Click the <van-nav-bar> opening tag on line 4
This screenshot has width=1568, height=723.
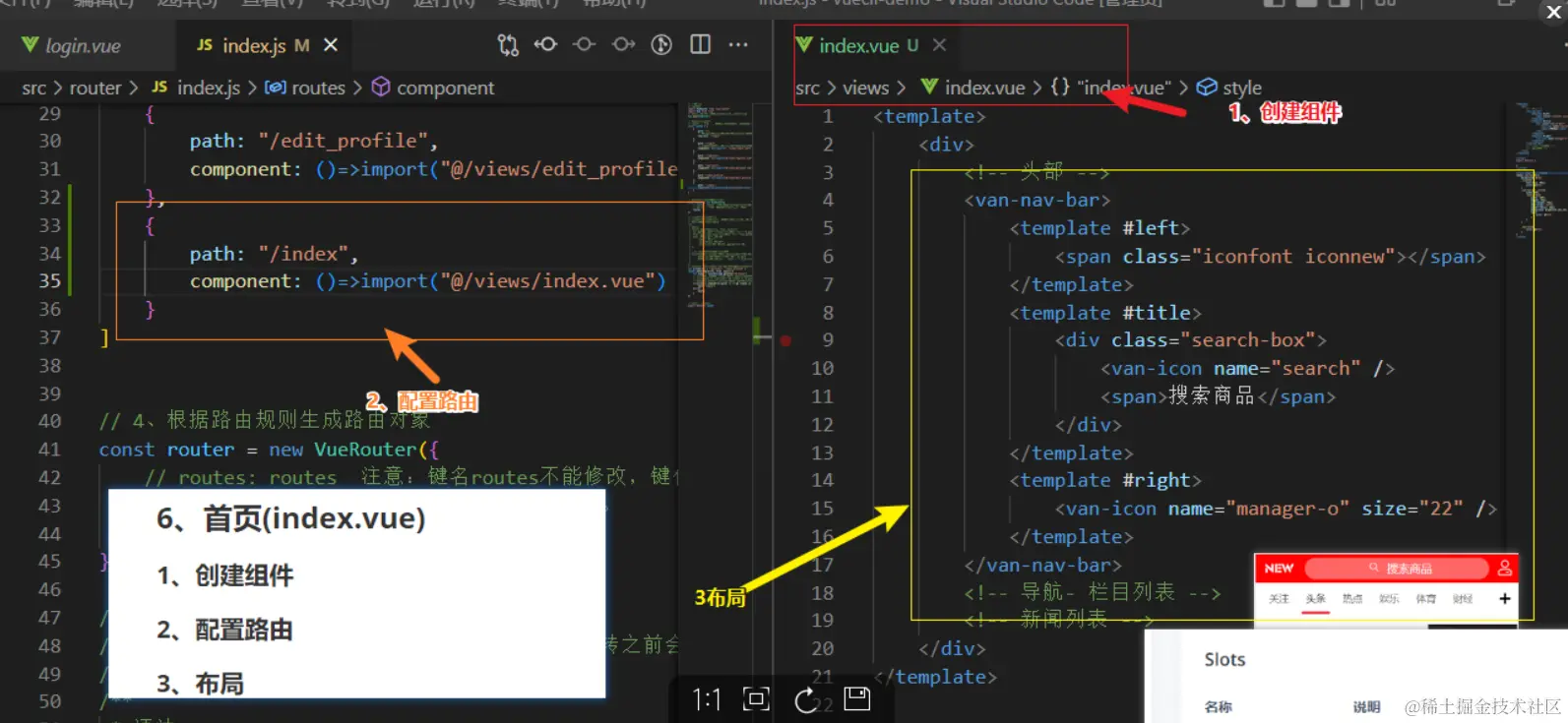1037,200
